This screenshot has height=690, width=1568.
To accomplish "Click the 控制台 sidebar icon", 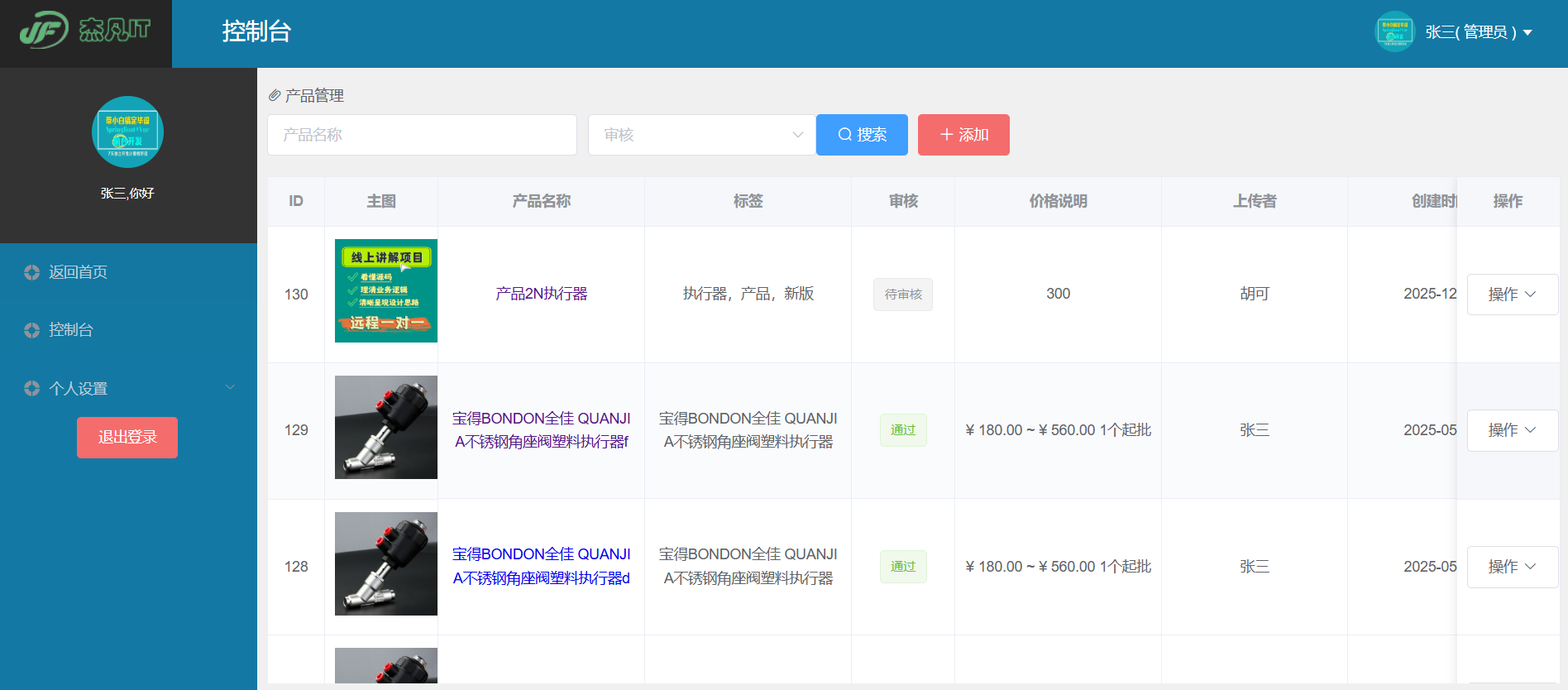I will click(x=31, y=330).
